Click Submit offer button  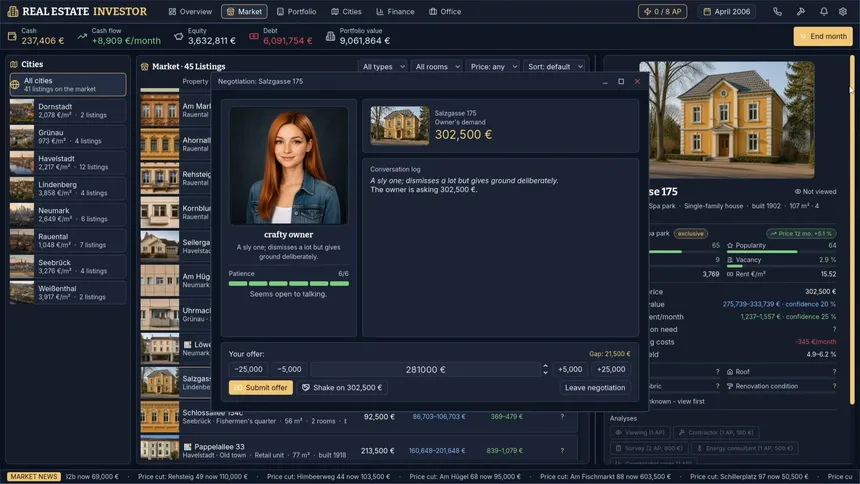pyautogui.click(x=261, y=387)
